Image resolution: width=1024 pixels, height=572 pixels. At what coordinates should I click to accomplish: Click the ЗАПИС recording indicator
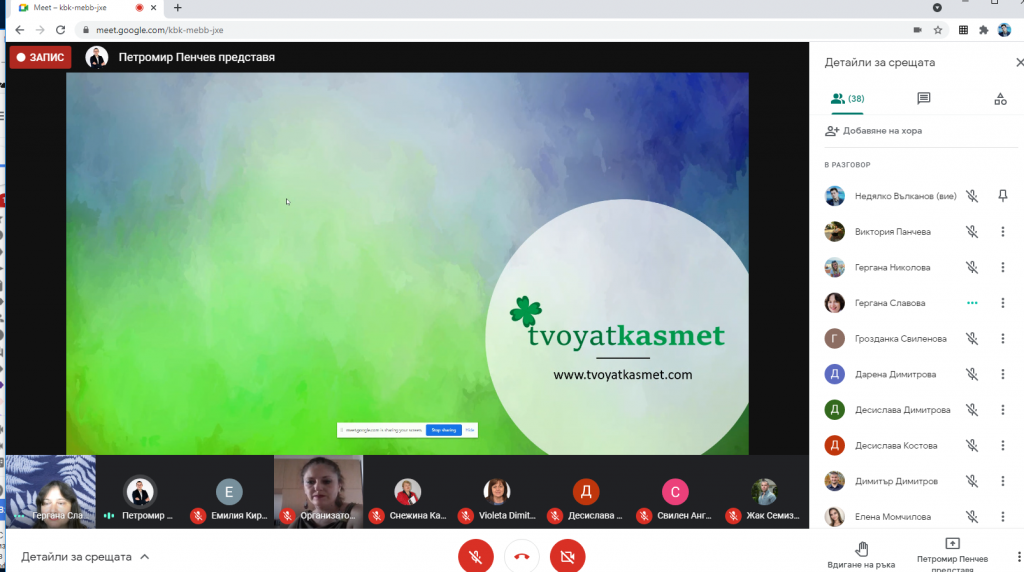coord(40,57)
